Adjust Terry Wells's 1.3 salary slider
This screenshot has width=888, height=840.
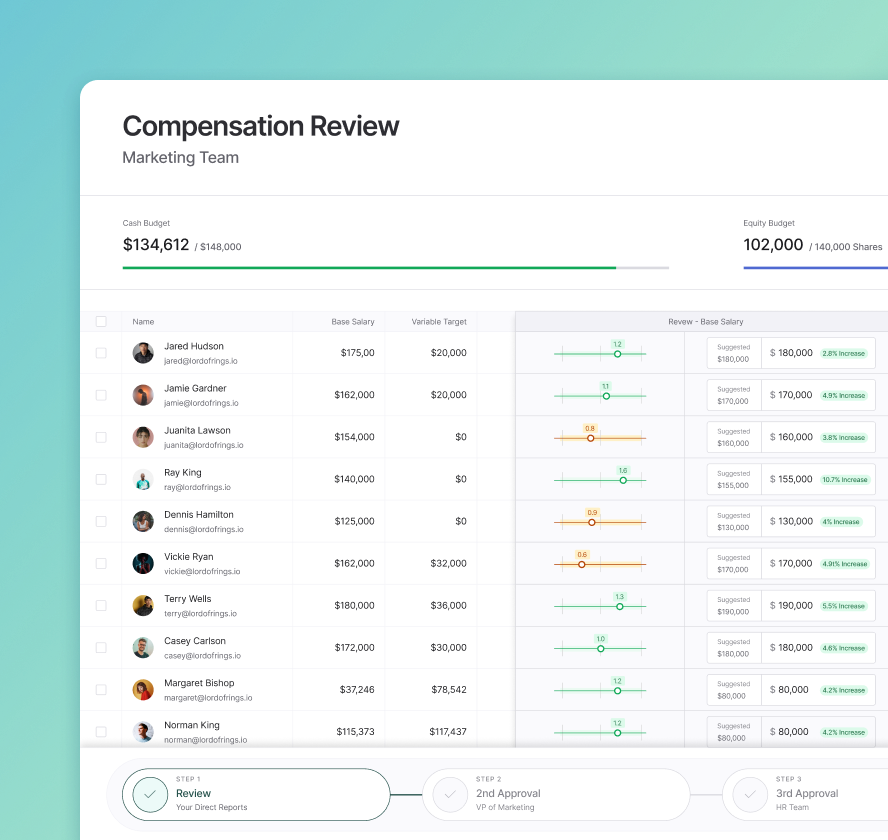point(620,607)
